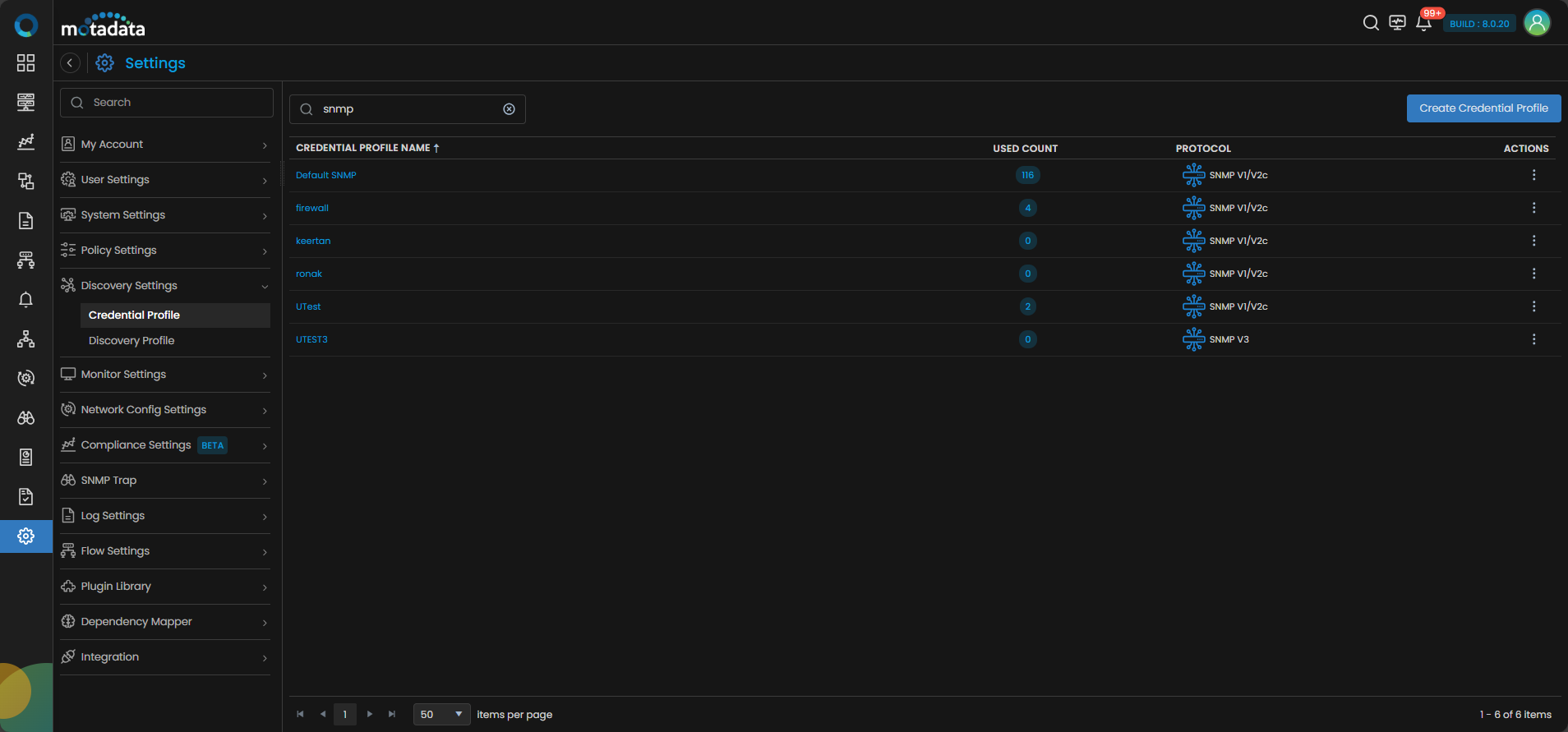
Task: Expand the System Settings section
Action: pyautogui.click(x=165, y=215)
